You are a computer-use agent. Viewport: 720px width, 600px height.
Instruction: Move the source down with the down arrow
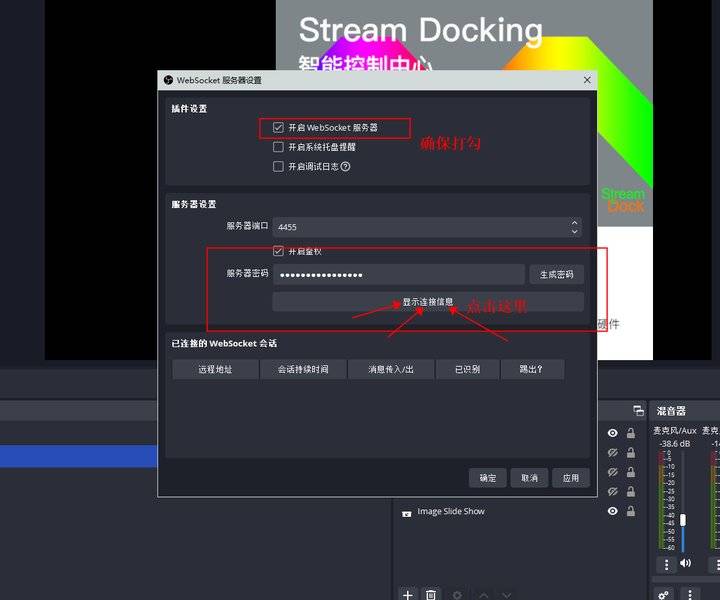coord(506,595)
